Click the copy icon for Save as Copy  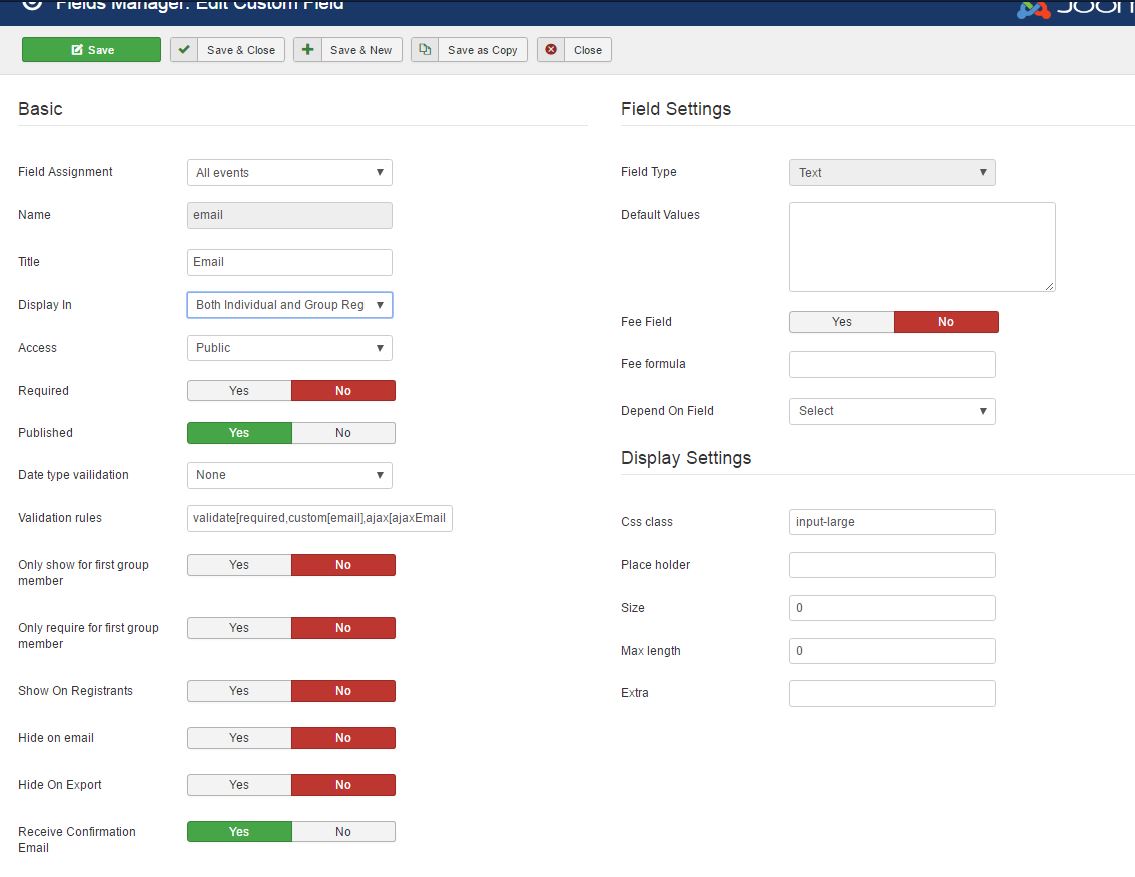point(425,50)
